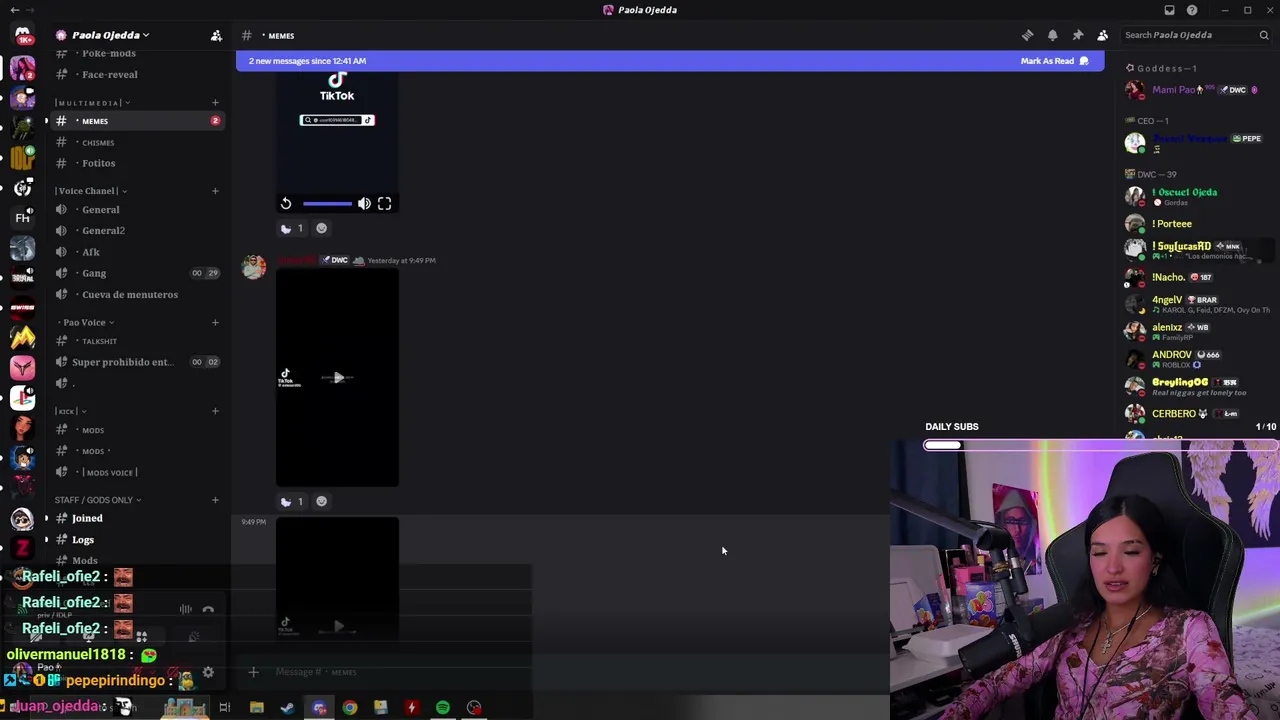The width and height of the screenshot is (1280, 720).
Task: Open Steam from the taskbar
Action: click(x=288, y=708)
